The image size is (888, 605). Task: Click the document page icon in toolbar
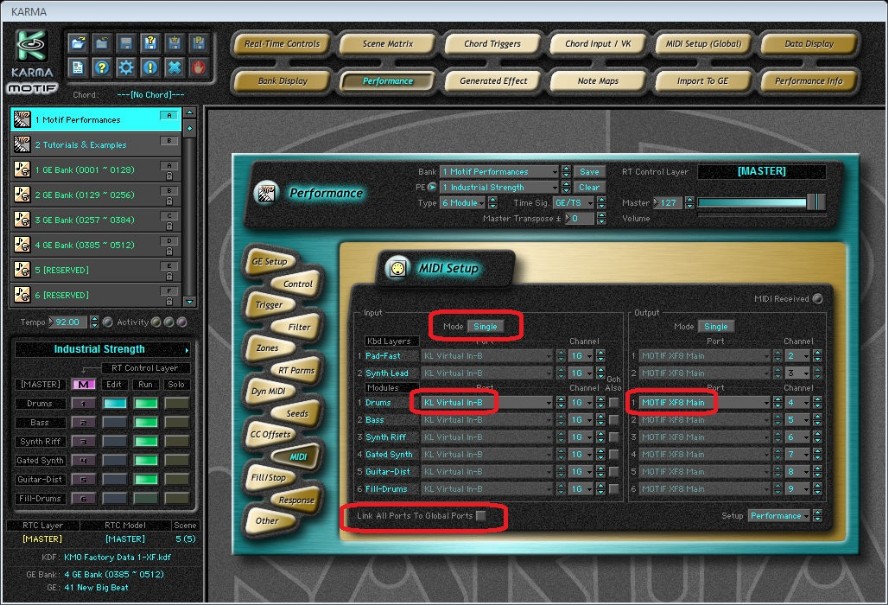(78, 67)
